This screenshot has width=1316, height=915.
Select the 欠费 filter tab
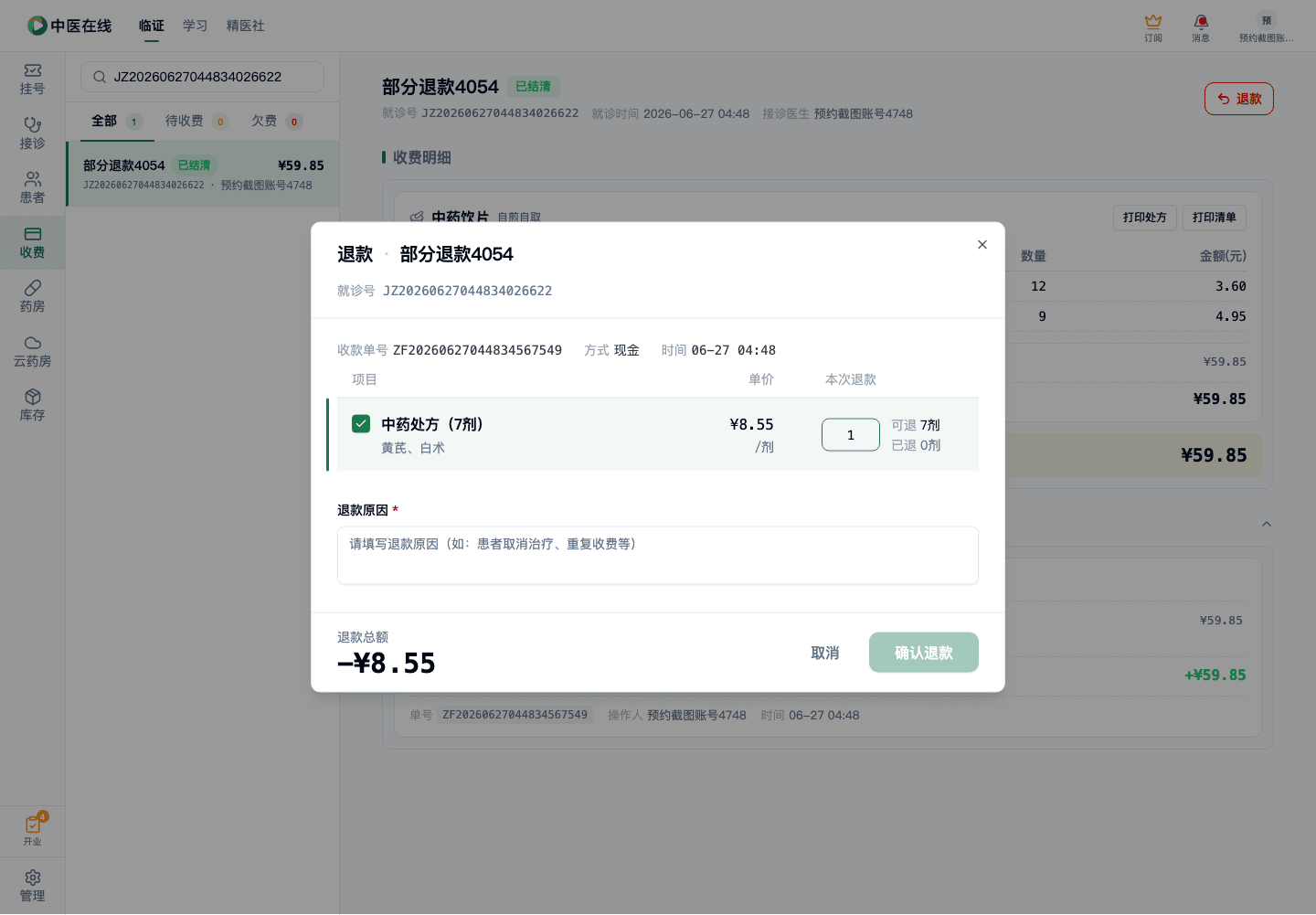tap(277, 121)
